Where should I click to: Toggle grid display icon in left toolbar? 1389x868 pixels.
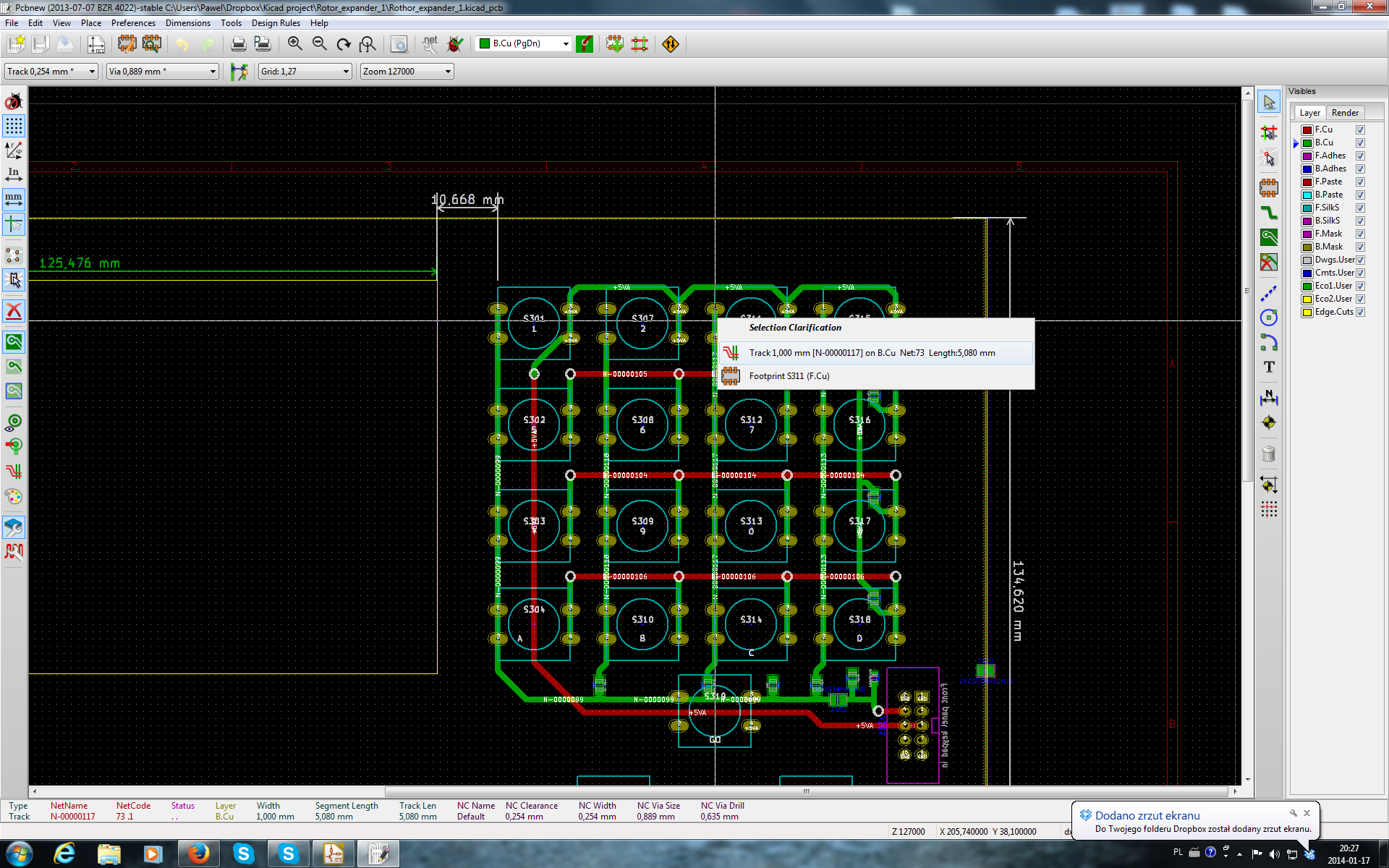tap(13, 126)
